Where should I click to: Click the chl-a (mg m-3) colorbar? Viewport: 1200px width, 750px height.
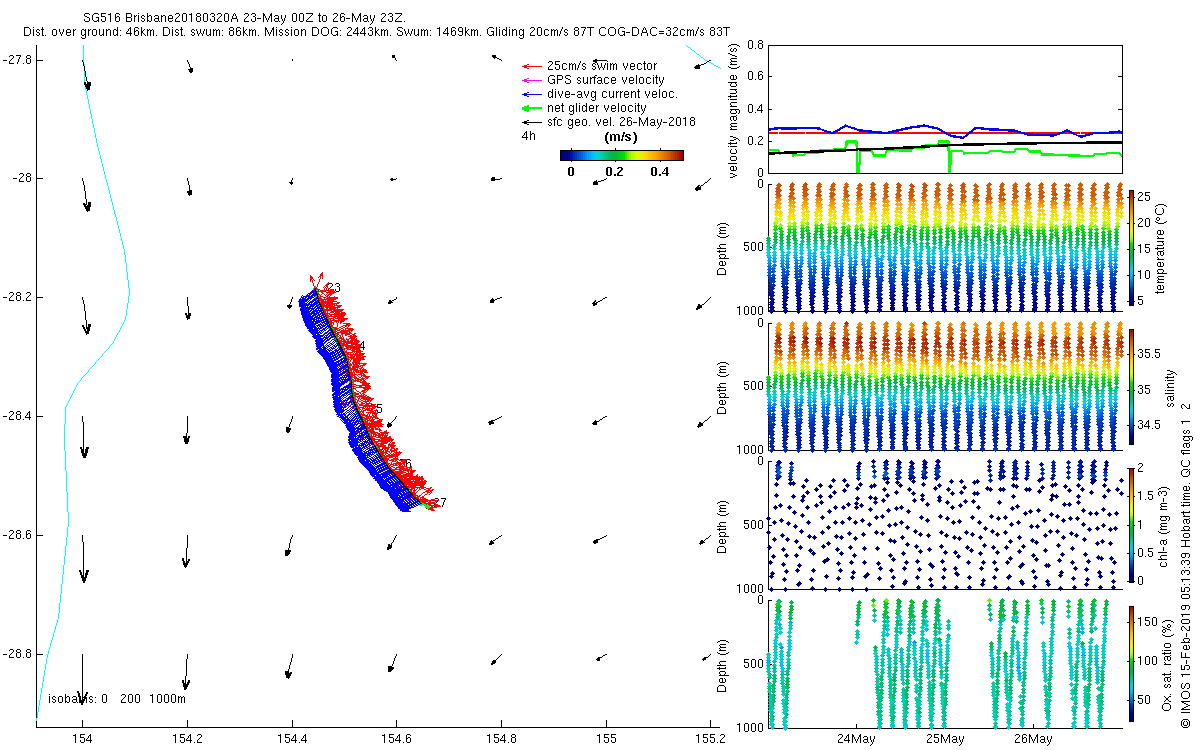click(1131, 523)
